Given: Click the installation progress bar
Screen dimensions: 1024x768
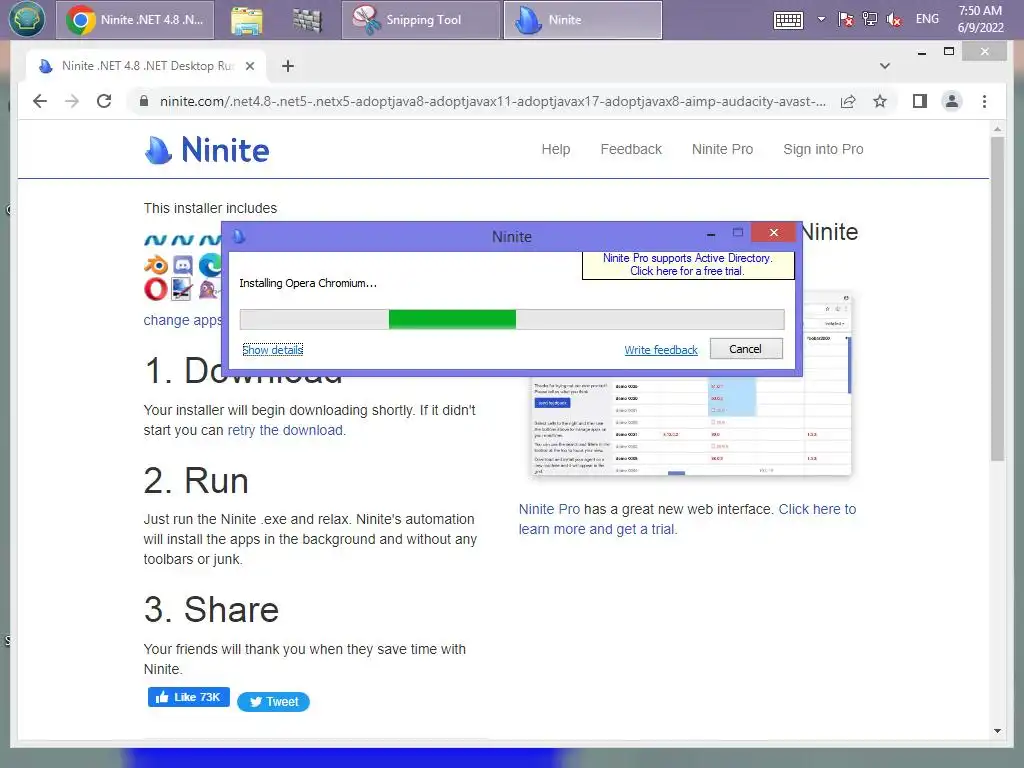Looking at the screenshot, I should [512, 319].
